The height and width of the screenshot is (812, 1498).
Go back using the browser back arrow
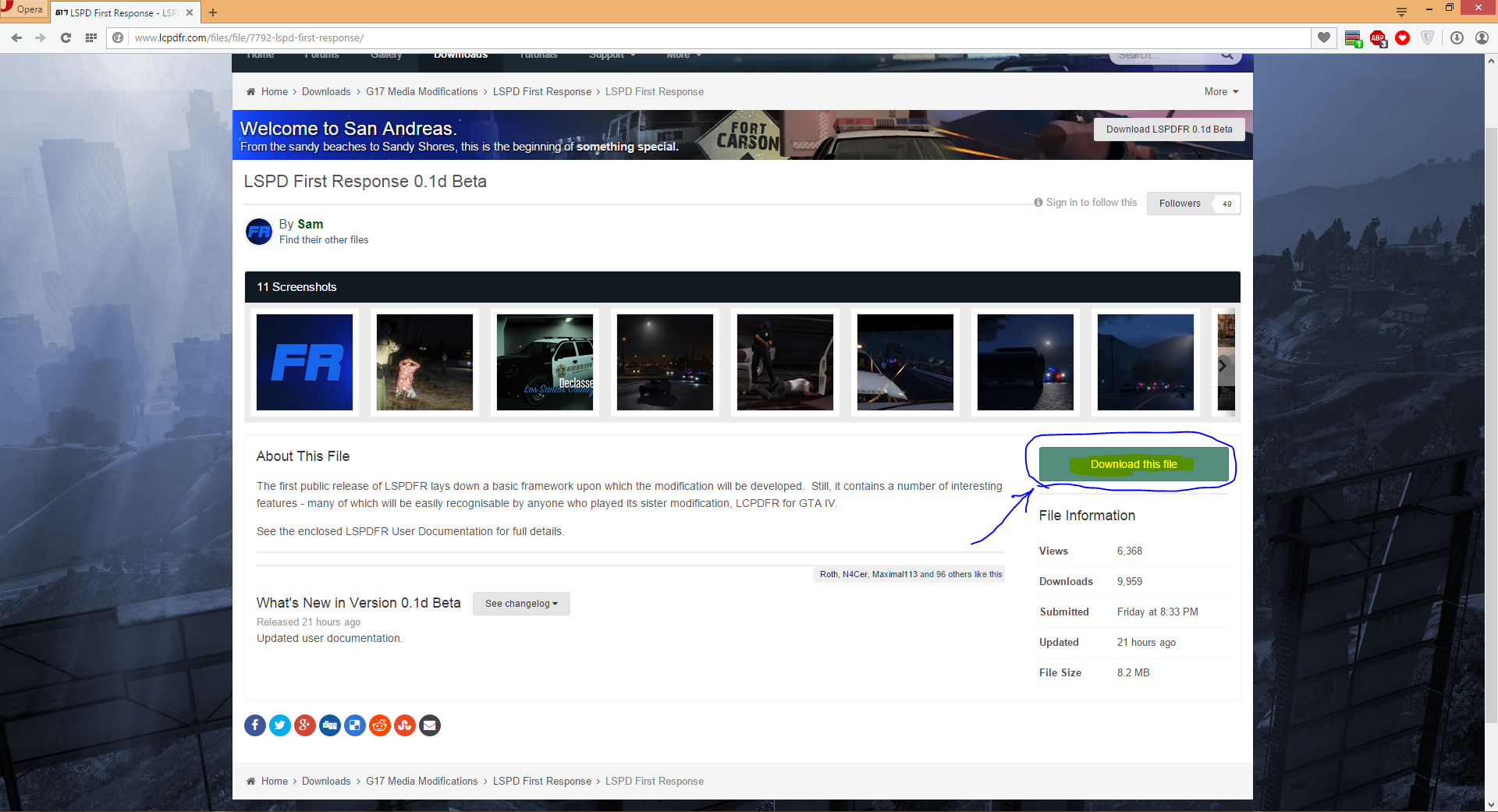[x=16, y=37]
